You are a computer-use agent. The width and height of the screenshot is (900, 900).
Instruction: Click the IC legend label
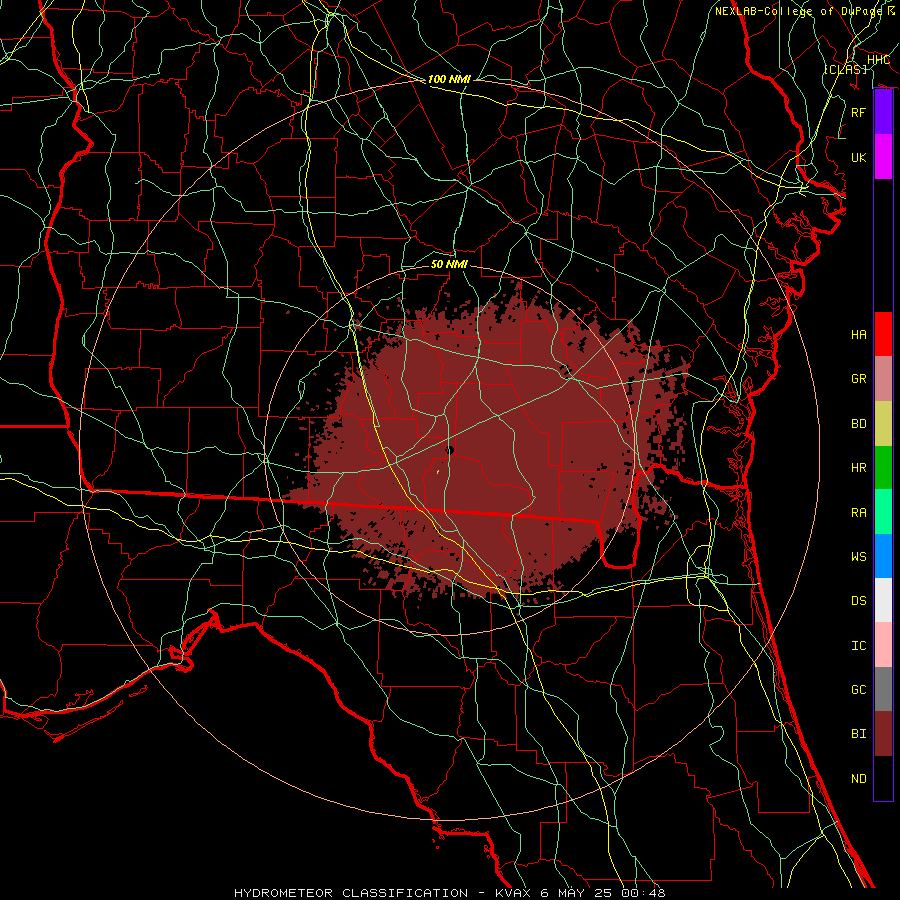click(859, 646)
